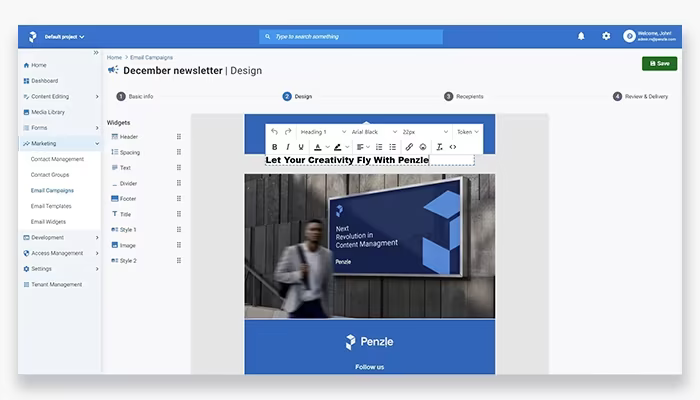Viewport: 700px width, 400px height.
Task: Go to step 4 Review & Delivery
Action: point(641,96)
